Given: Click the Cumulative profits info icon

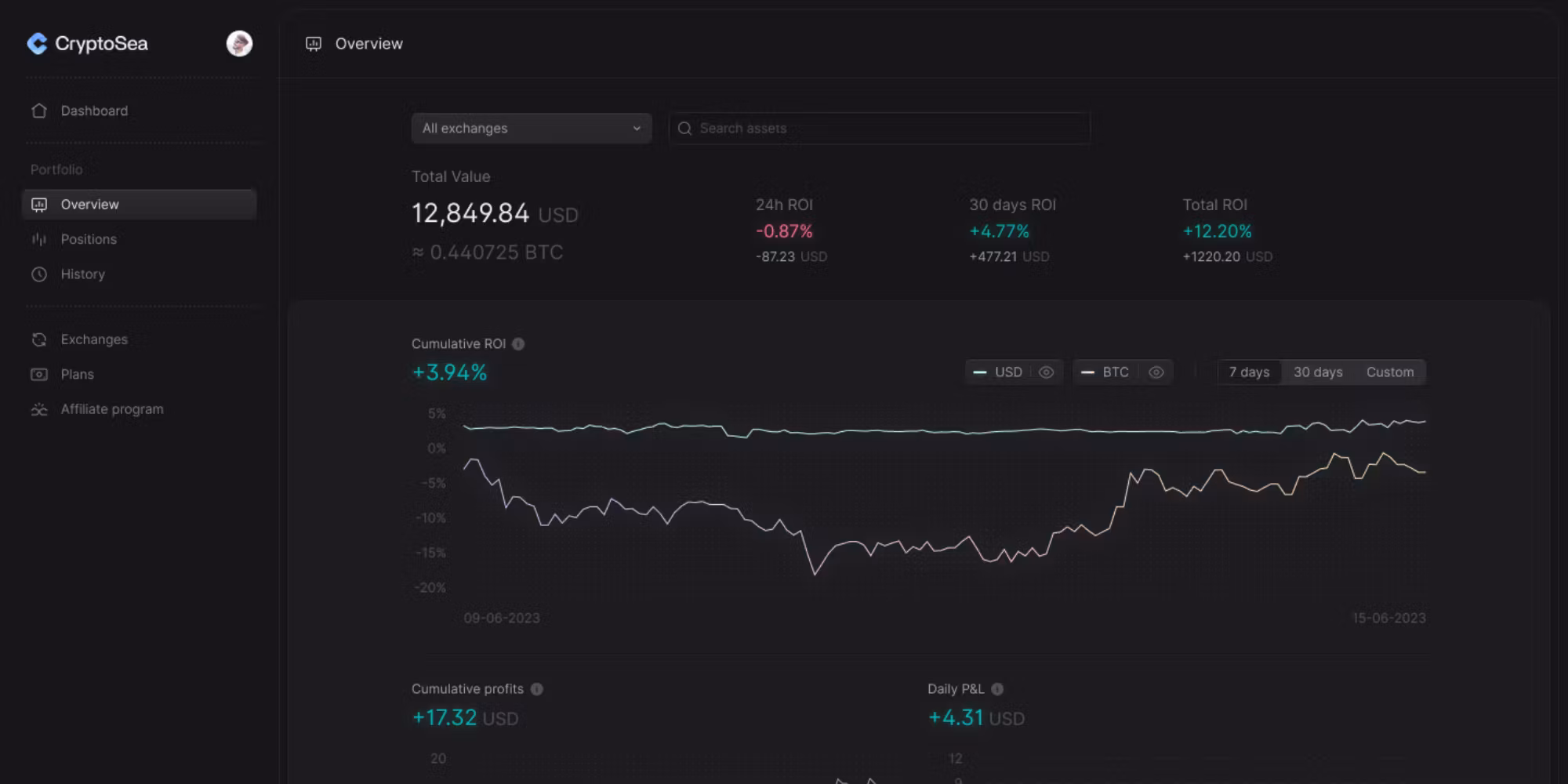Looking at the screenshot, I should point(537,689).
